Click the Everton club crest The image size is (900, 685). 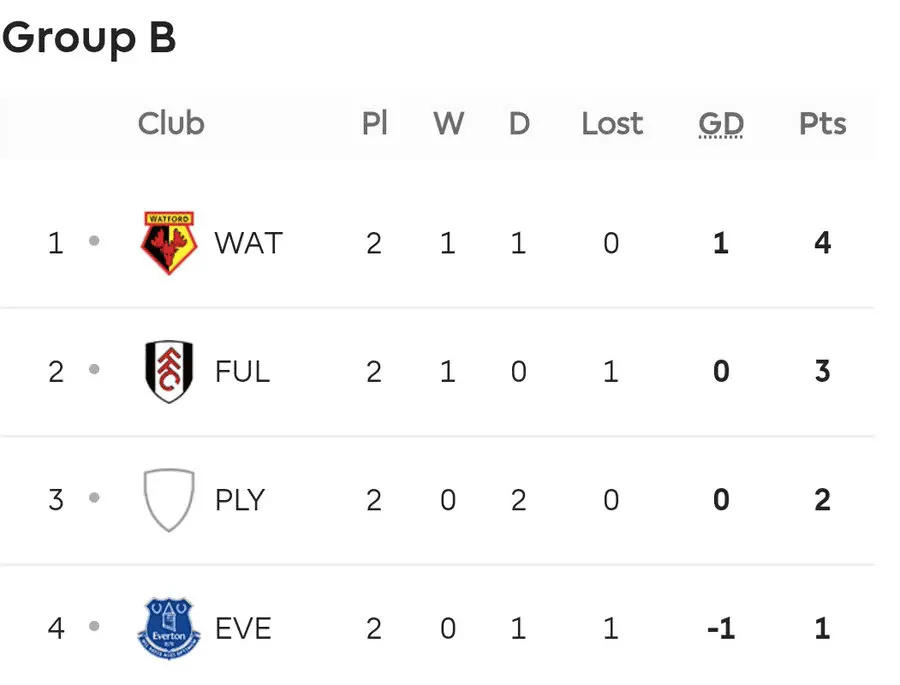point(169,629)
